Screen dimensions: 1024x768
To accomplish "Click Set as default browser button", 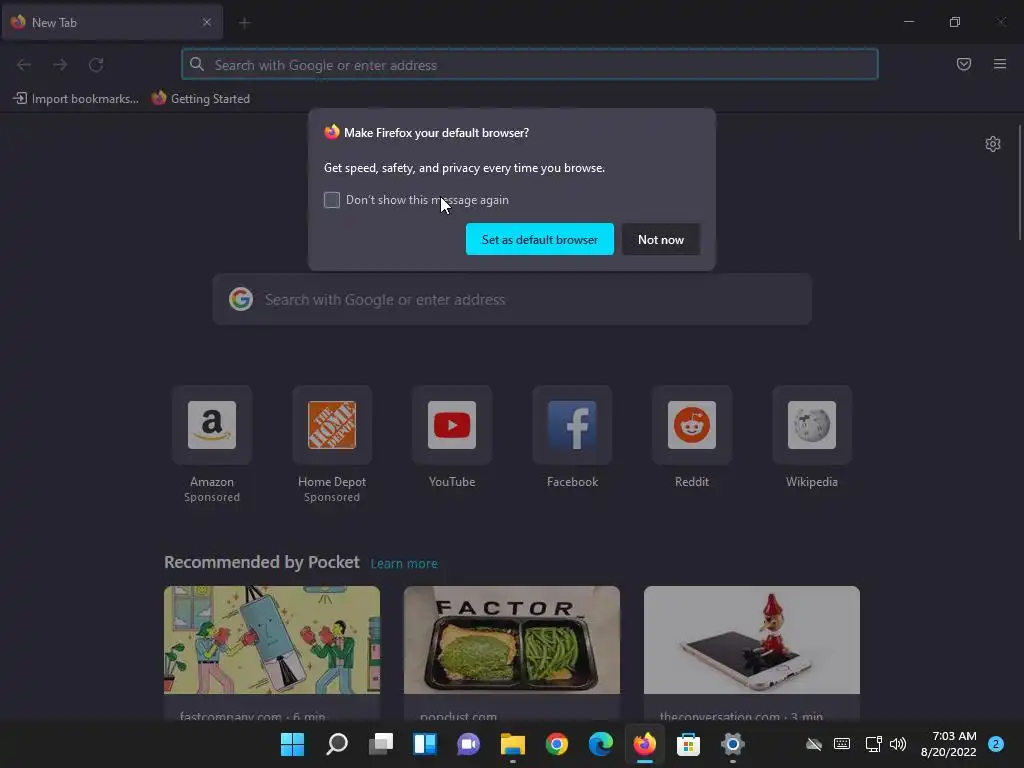I will tap(539, 239).
